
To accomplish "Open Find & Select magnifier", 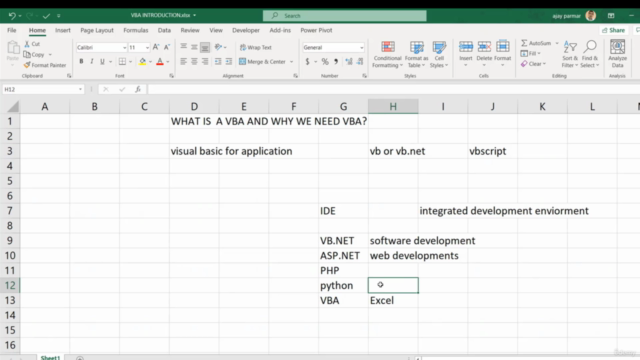I will (x=590, y=54).
